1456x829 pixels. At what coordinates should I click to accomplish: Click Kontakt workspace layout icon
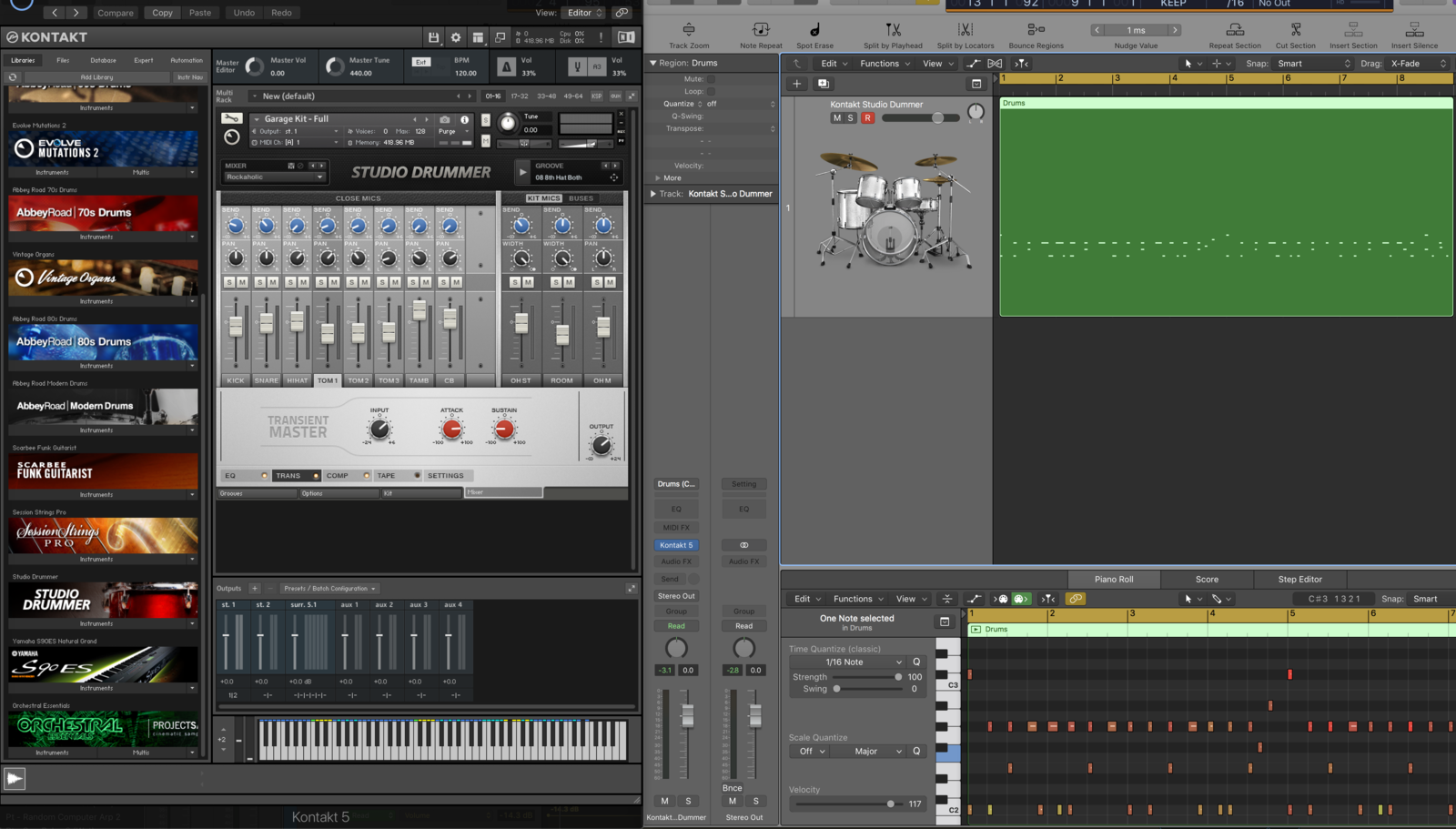tap(478, 37)
